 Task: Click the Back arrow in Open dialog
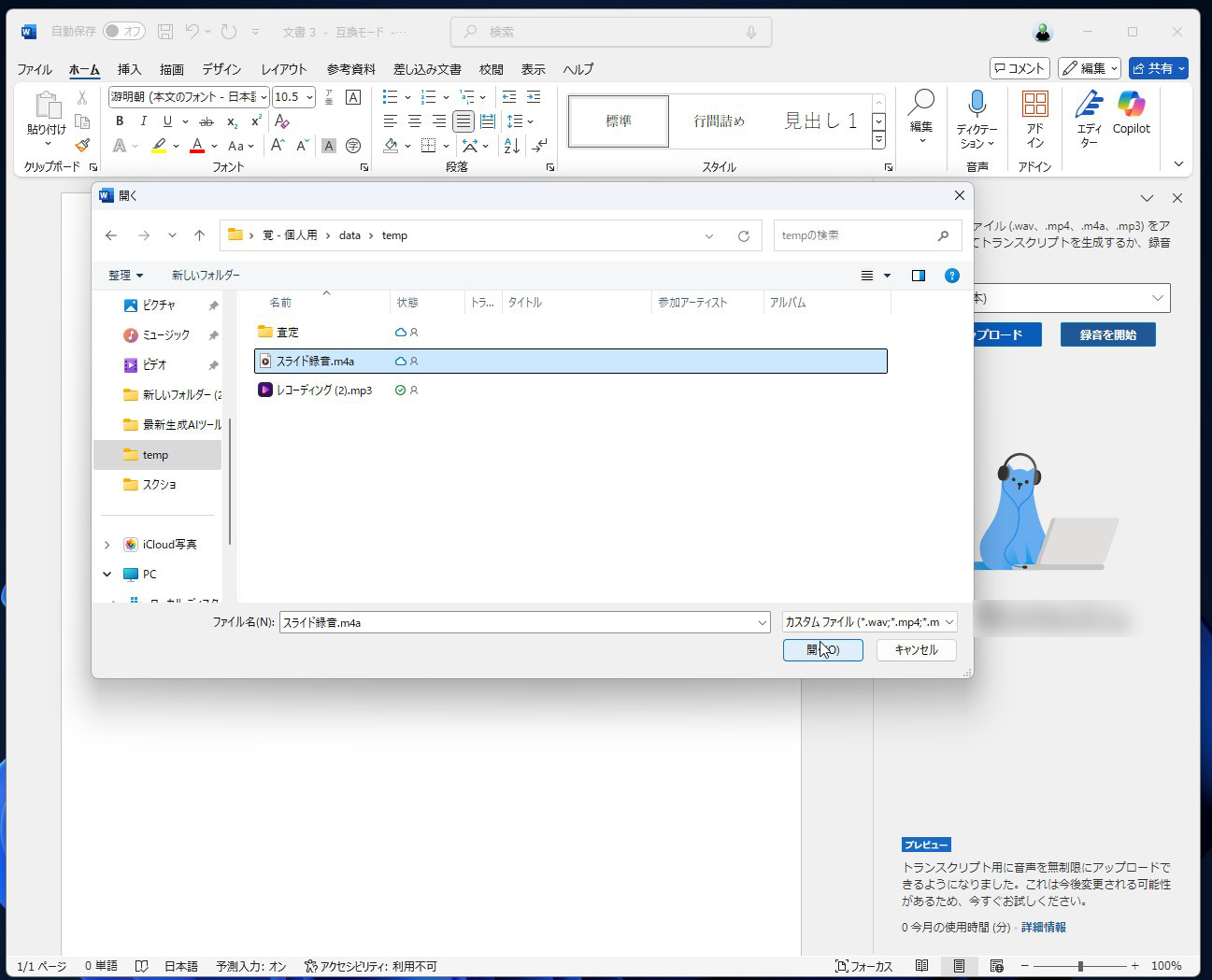[111, 235]
